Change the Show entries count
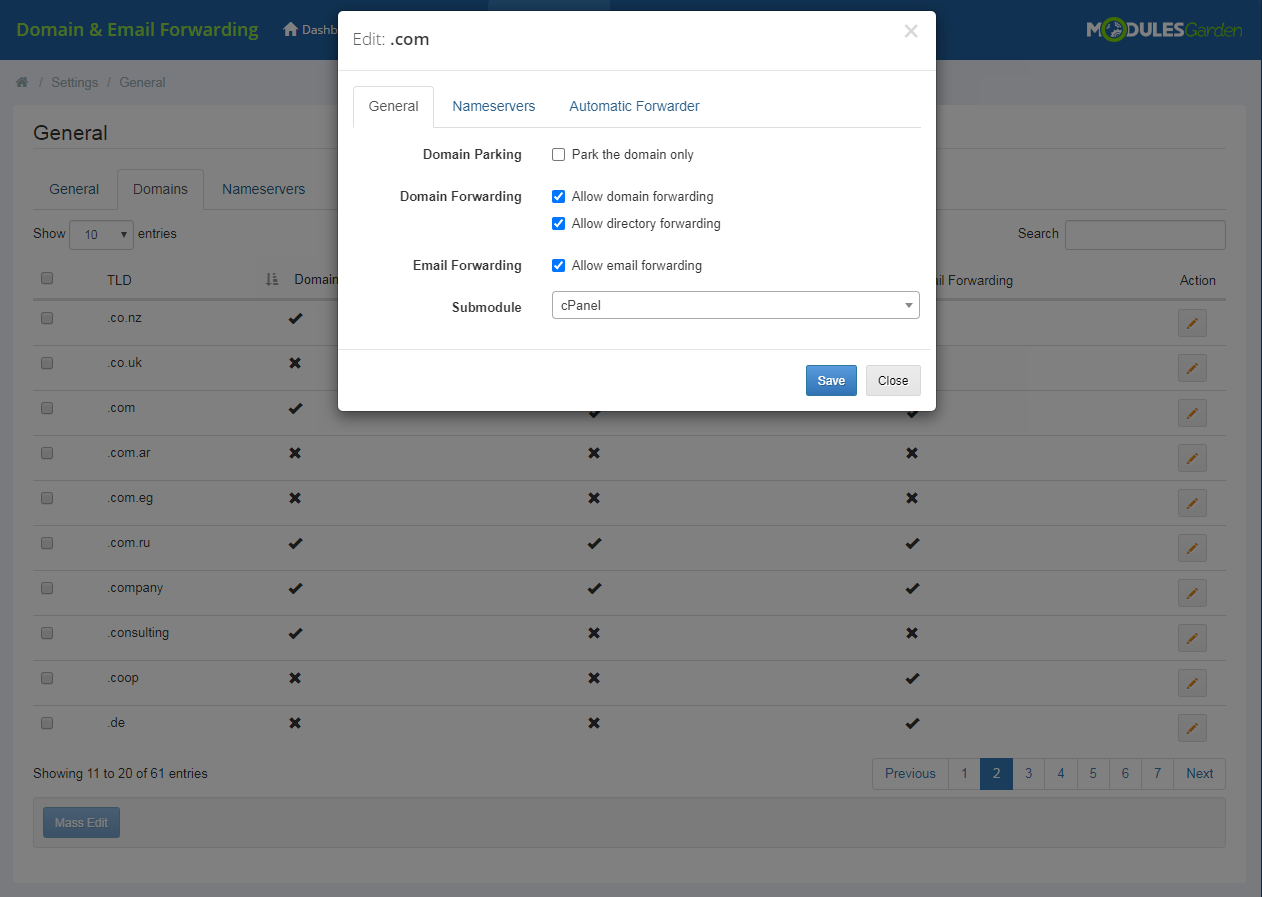Image resolution: width=1262 pixels, height=897 pixels. point(101,234)
